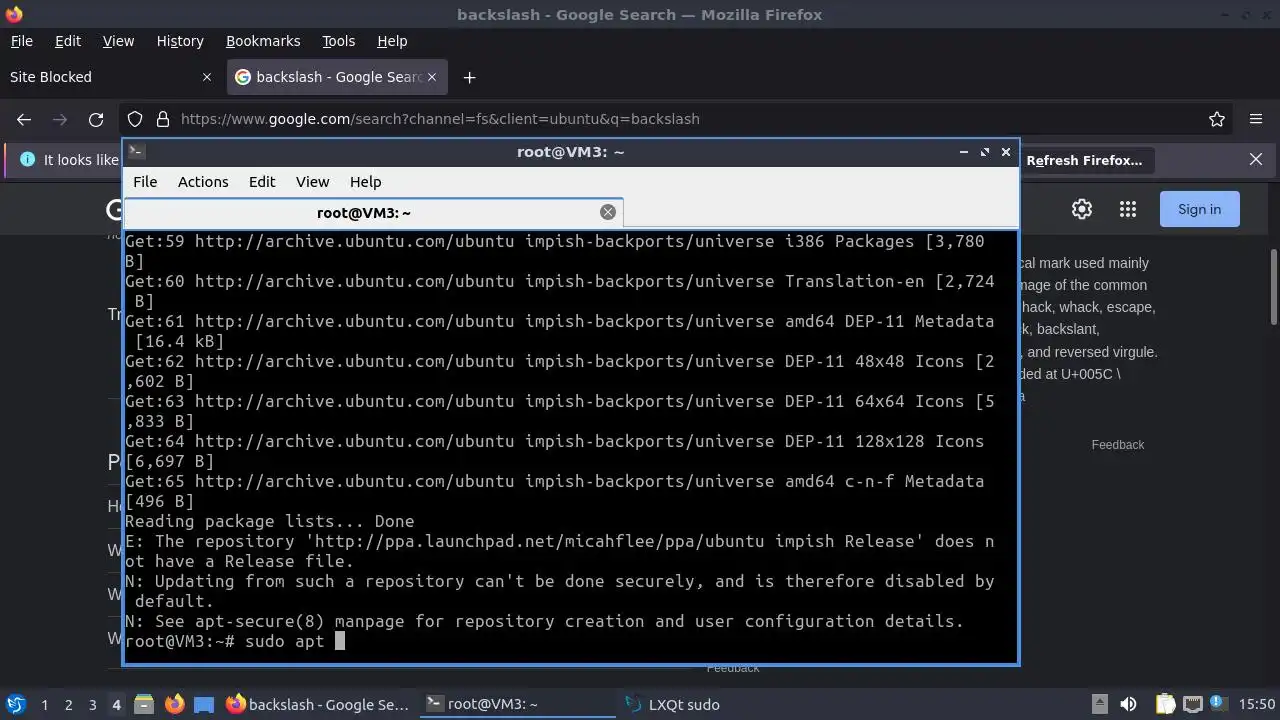1280x720 pixels.
Task: Go forward using the toolbar arrow
Action: coord(60,119)
